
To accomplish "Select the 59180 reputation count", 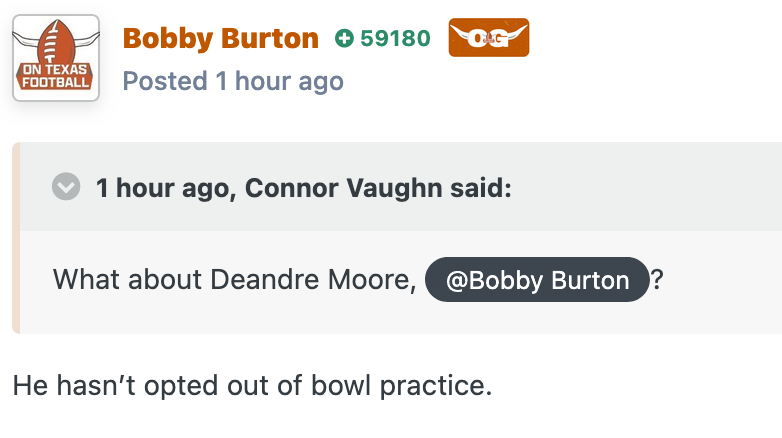I will [395, 39].
